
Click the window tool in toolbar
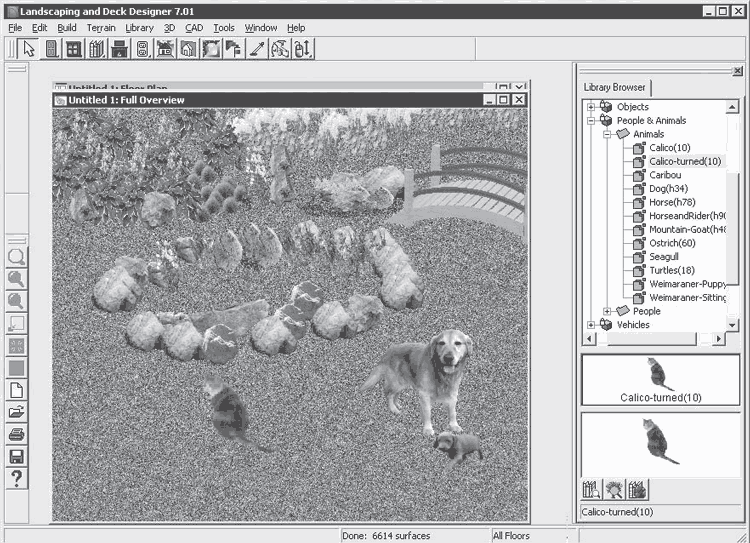[73, 48]
